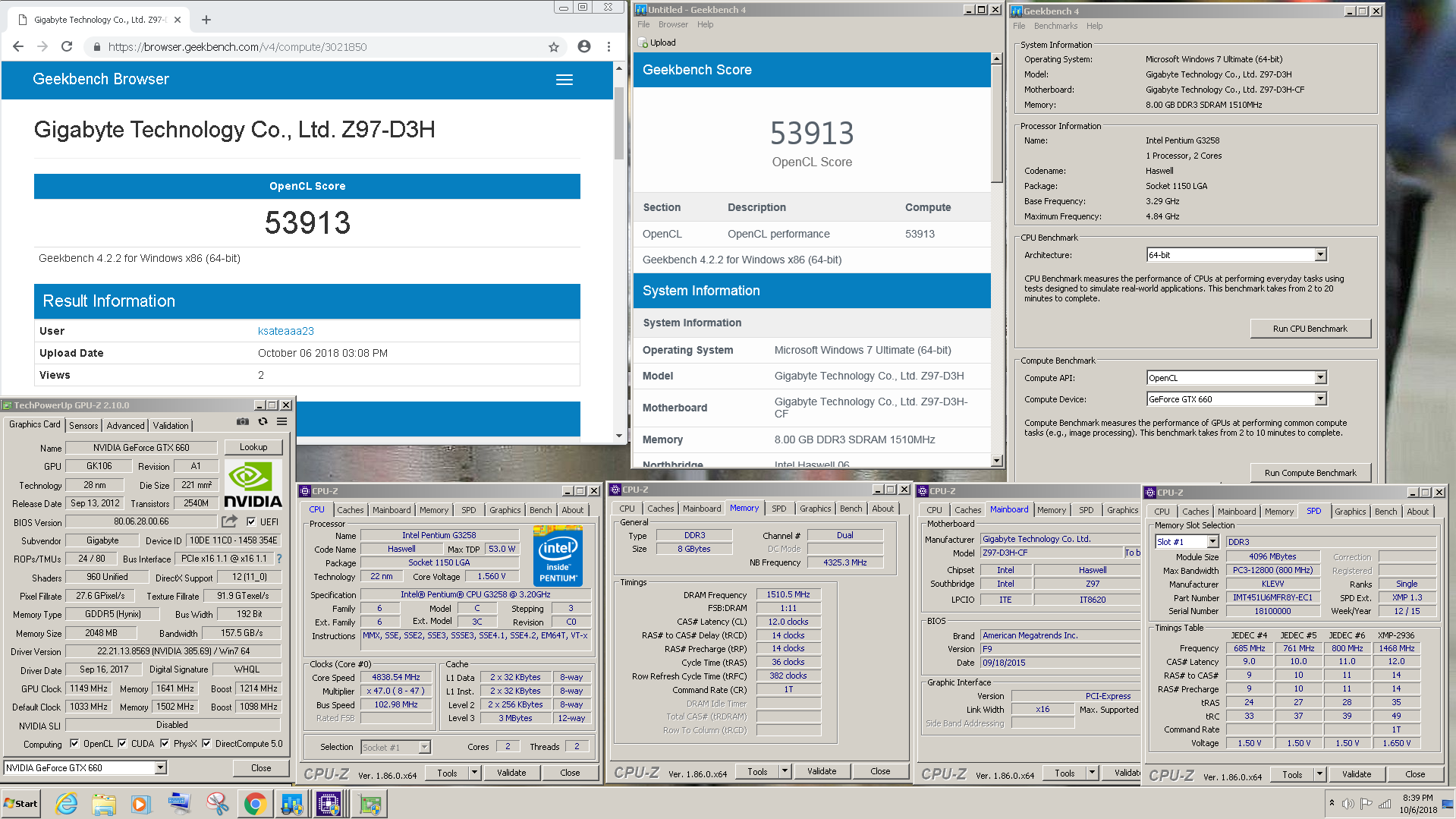This screenshot has width=1456, height=819.
Task: Close the Gigabyte Technology Chrome tab
Action: tap(178, 20)
